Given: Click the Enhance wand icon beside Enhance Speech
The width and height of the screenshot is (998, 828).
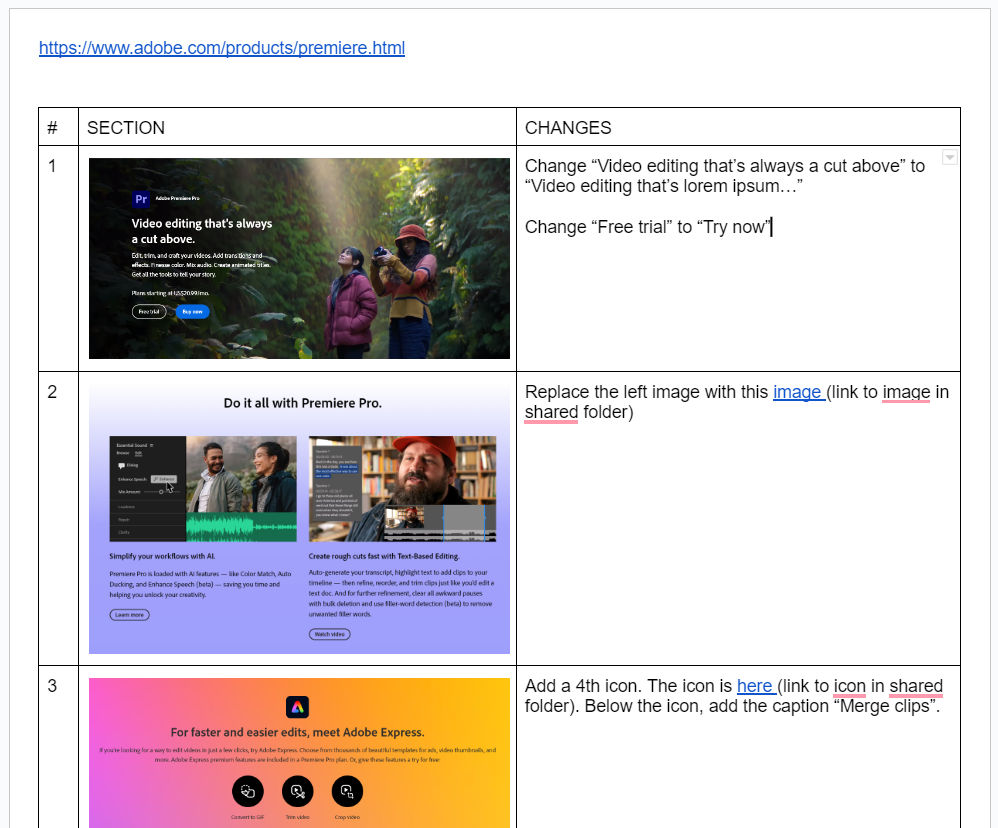Looking at the screenshot, I should point(155,478).
